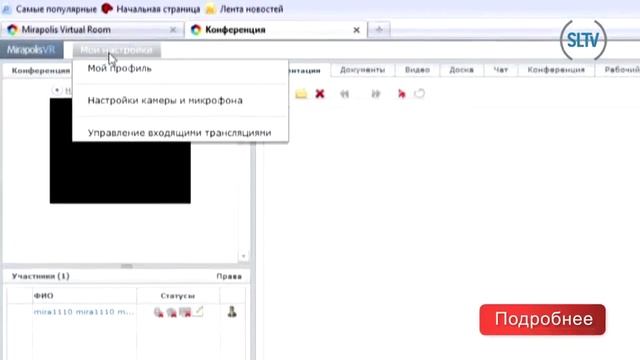Click the pencil status icon for mira1110
Viewport: 640px width, 360px height.
pos(198,312)
